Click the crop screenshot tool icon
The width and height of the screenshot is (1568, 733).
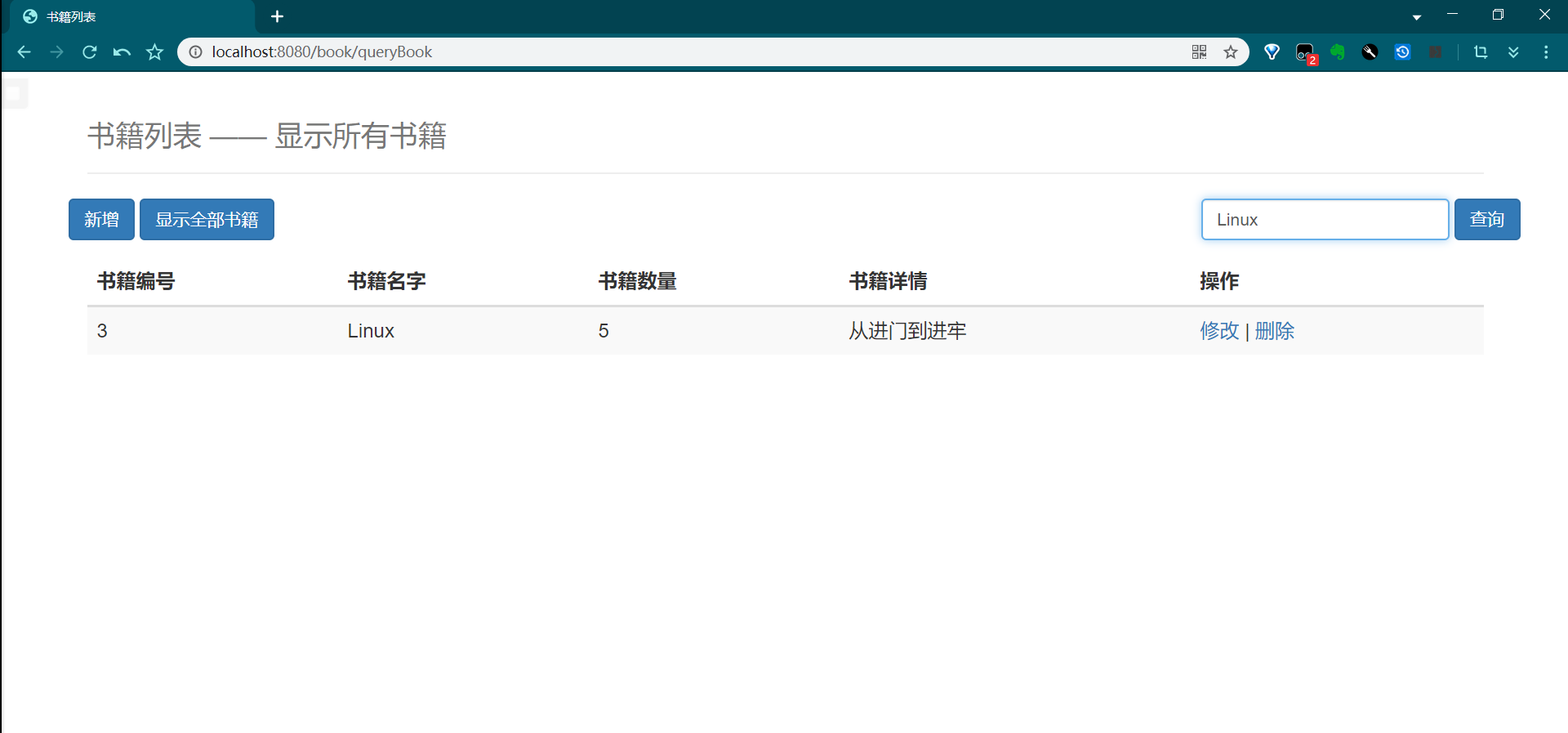(1481, 52)
